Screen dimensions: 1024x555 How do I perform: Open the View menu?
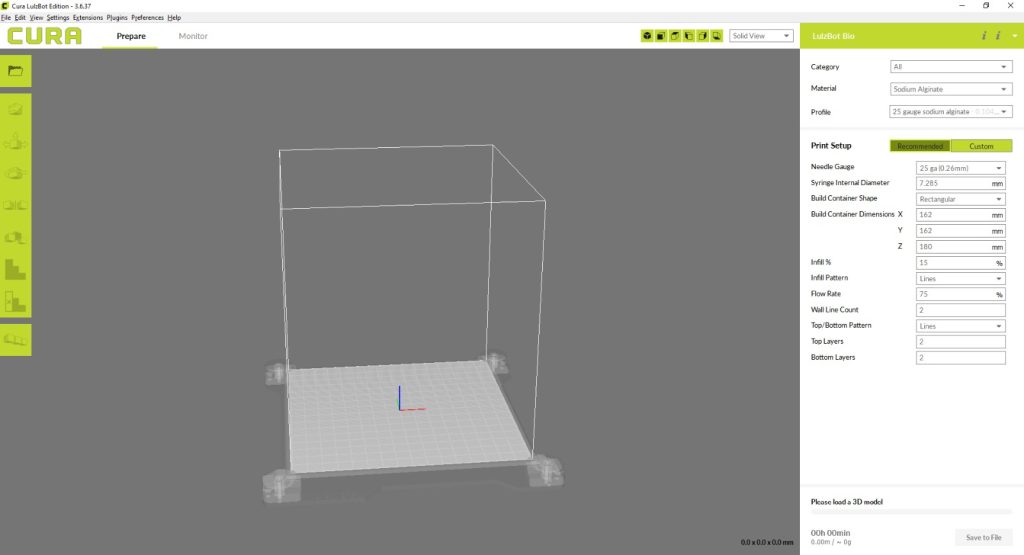coord(37,18)
